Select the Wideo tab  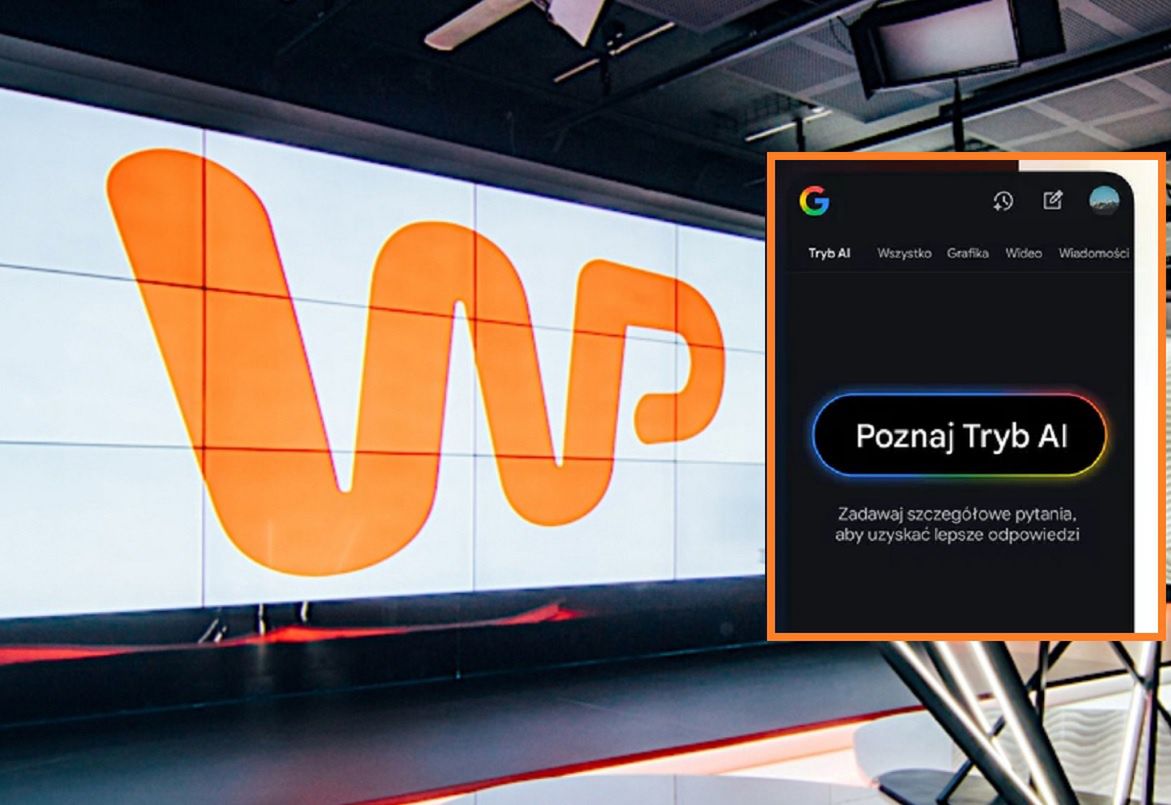(x=1022, y=254)
